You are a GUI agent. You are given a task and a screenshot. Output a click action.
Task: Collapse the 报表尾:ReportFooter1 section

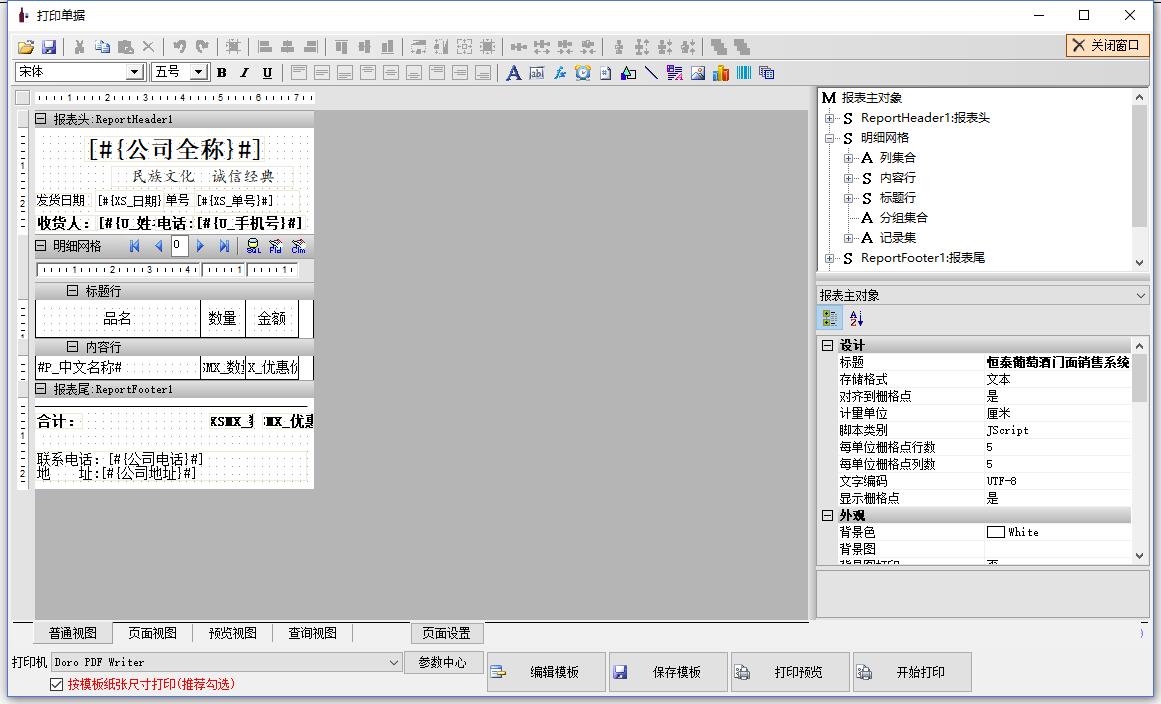click(x=41, y=389)
